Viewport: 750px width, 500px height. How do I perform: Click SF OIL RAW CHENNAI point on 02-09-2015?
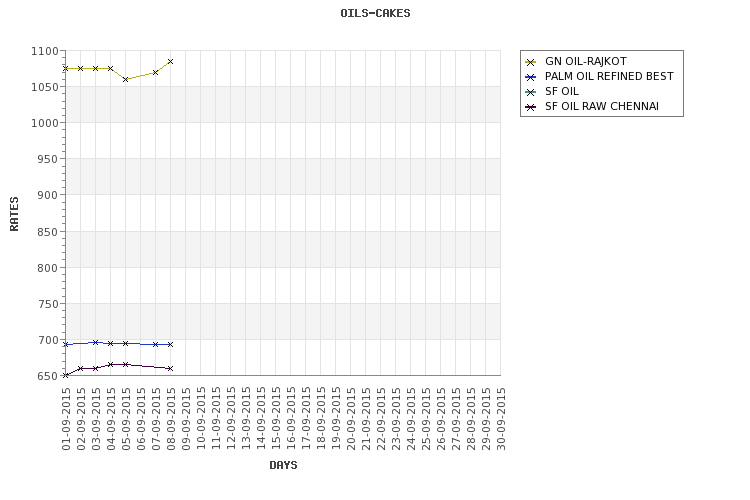[x=80, y=368]
